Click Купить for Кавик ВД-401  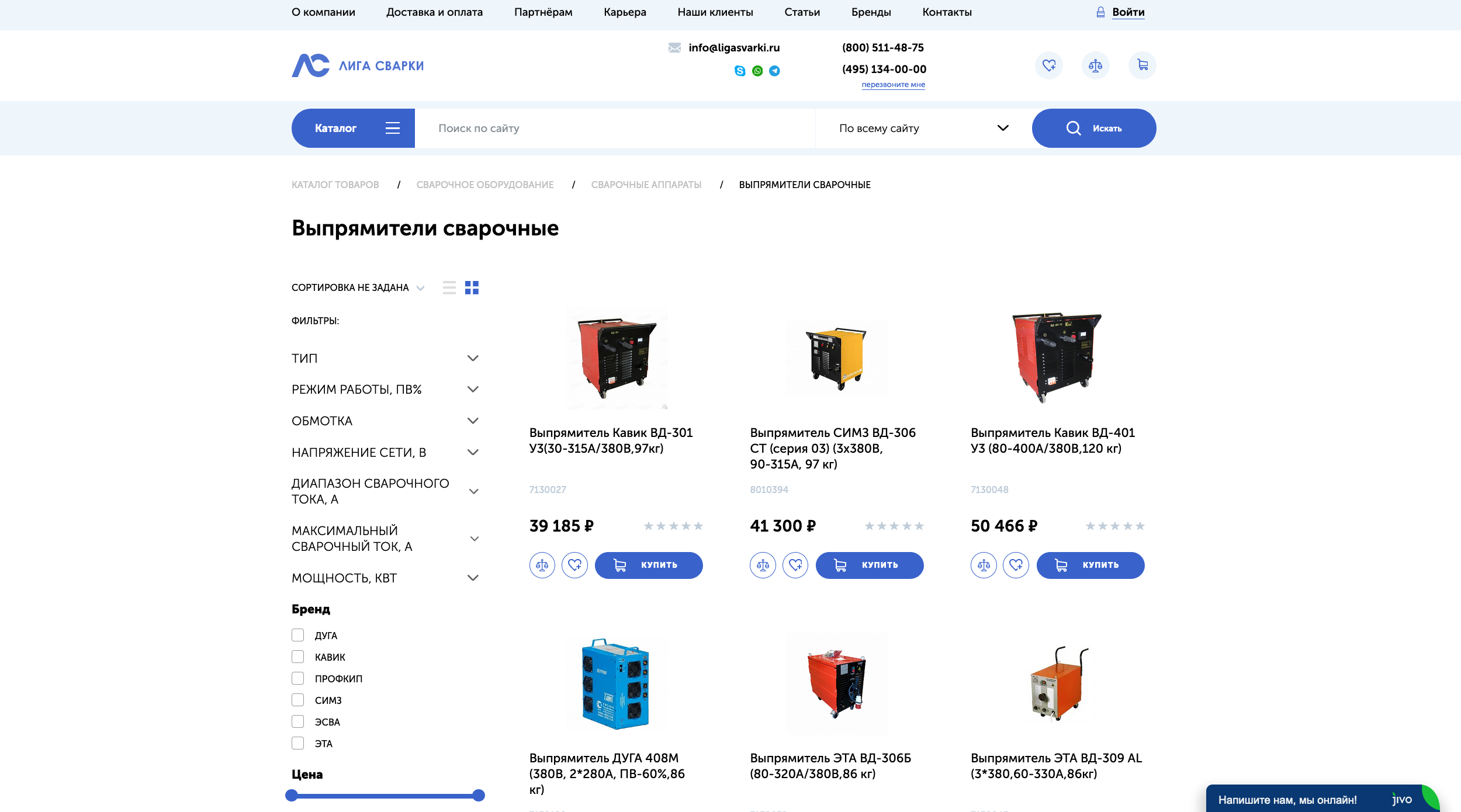point(1090,565)
